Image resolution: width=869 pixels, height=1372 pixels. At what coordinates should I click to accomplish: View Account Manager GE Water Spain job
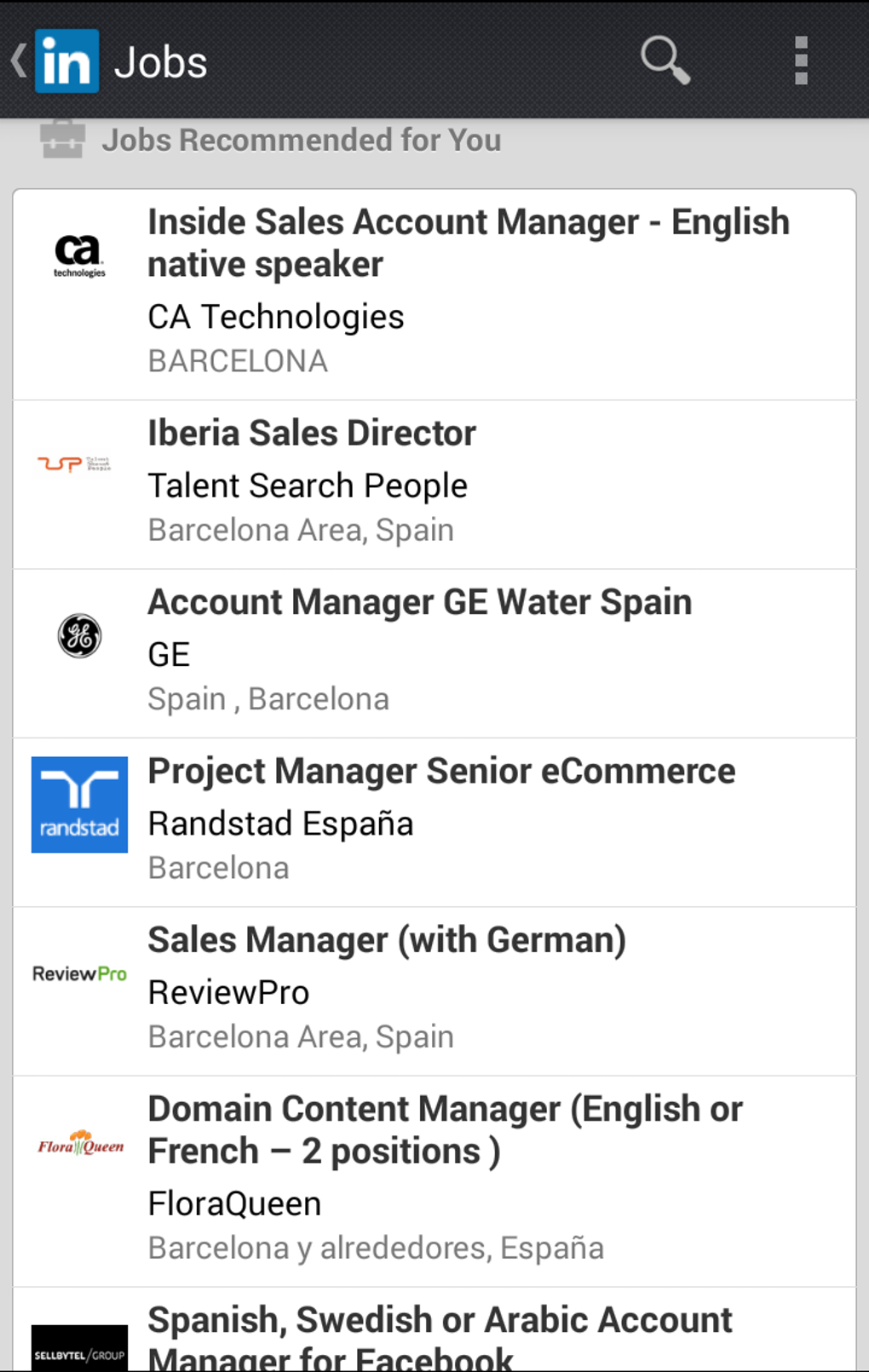coord(419,602)
